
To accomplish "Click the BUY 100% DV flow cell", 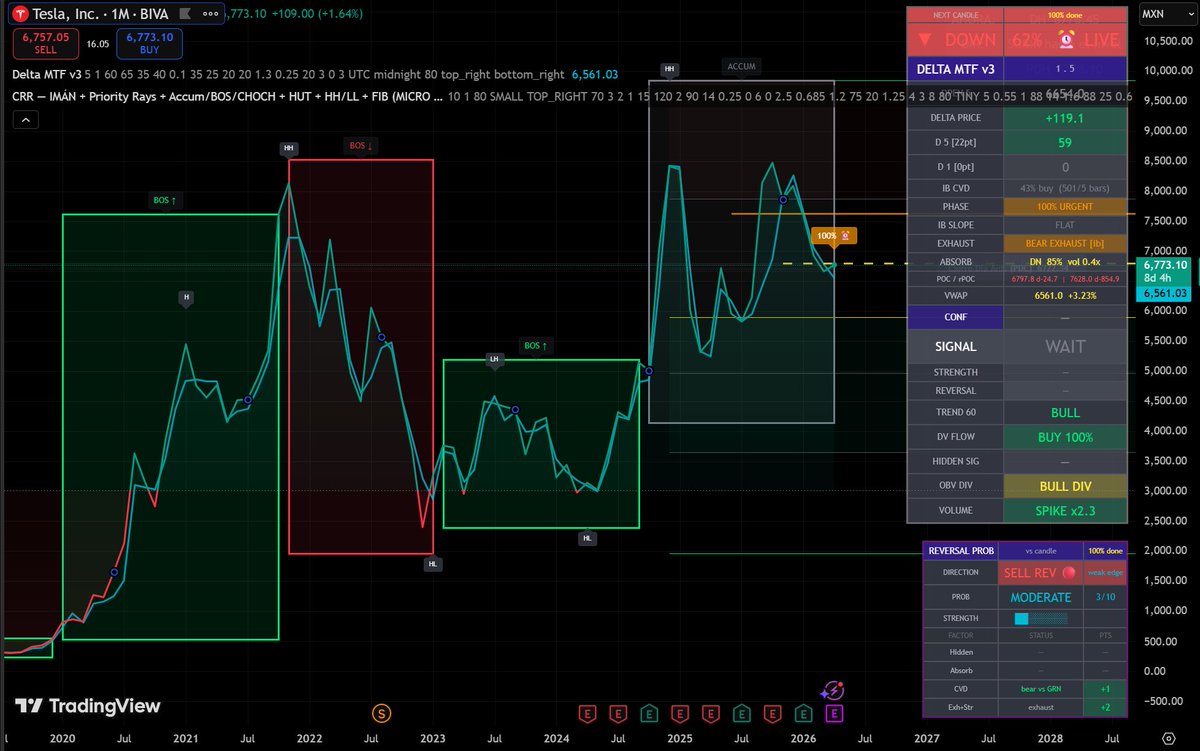I will point(1065,437).
